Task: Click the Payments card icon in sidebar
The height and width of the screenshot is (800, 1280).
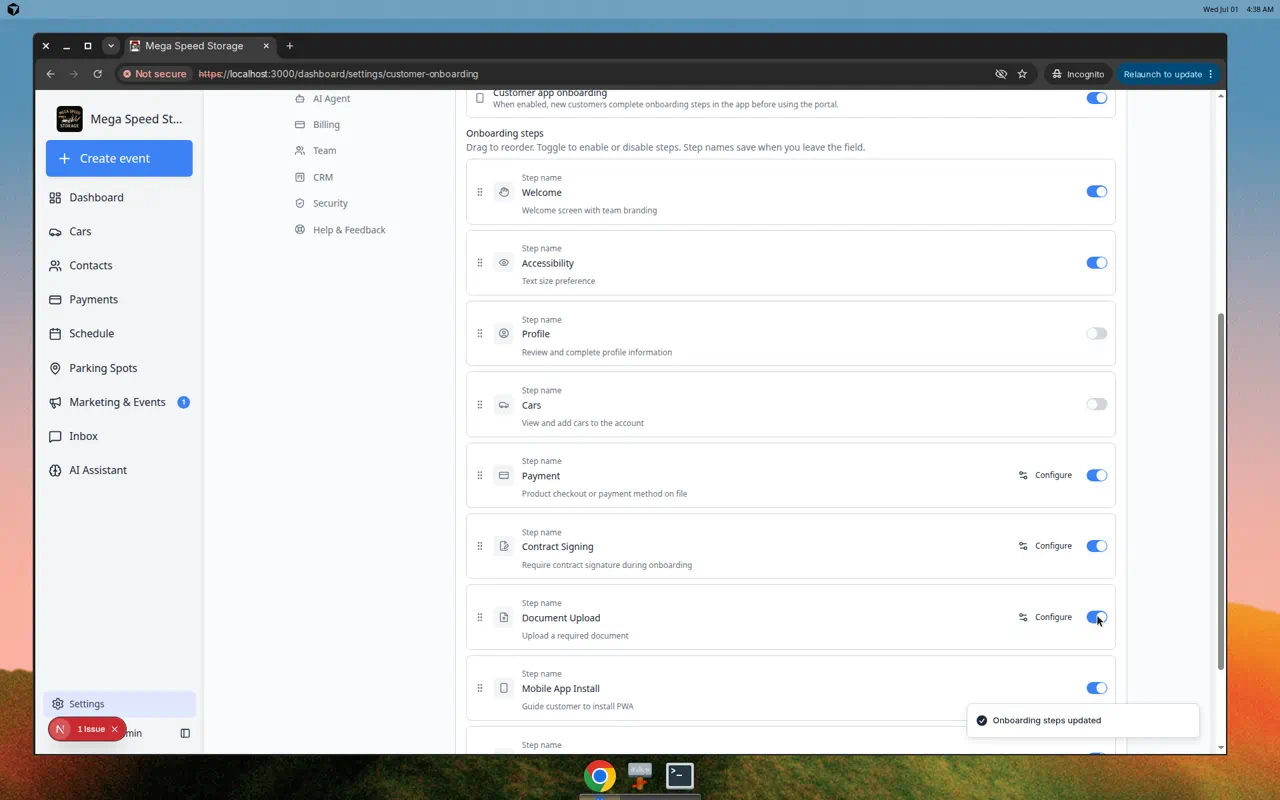Action: pos(55,300)
